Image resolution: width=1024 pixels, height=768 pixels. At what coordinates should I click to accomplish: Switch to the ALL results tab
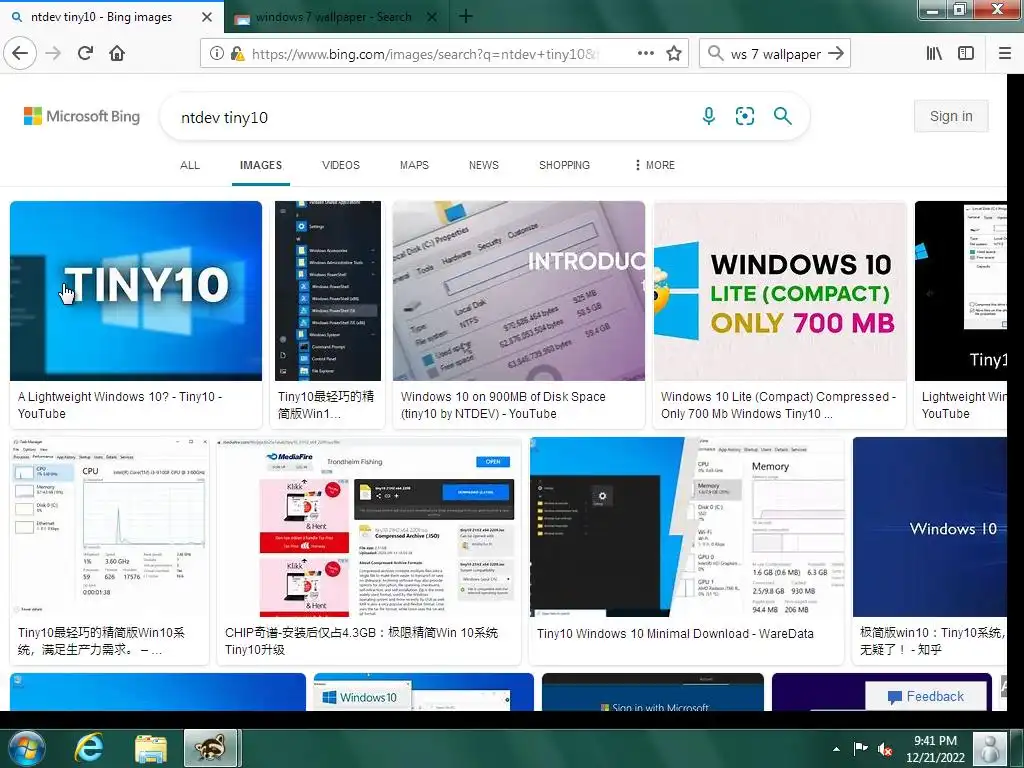[x=190, y=165]
